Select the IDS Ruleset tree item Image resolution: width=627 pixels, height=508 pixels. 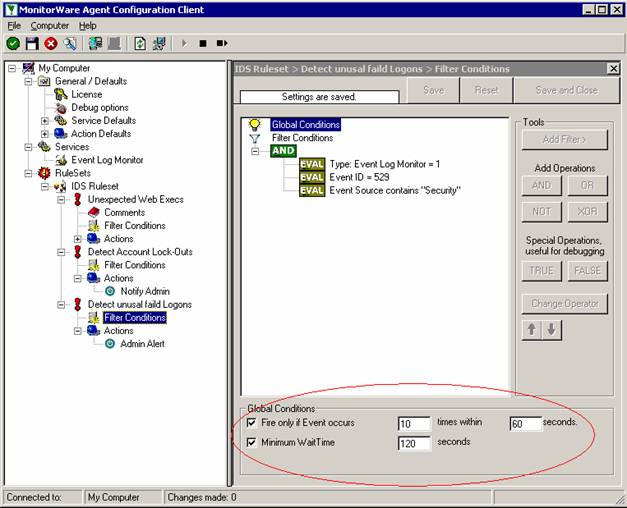coord(95,186)
